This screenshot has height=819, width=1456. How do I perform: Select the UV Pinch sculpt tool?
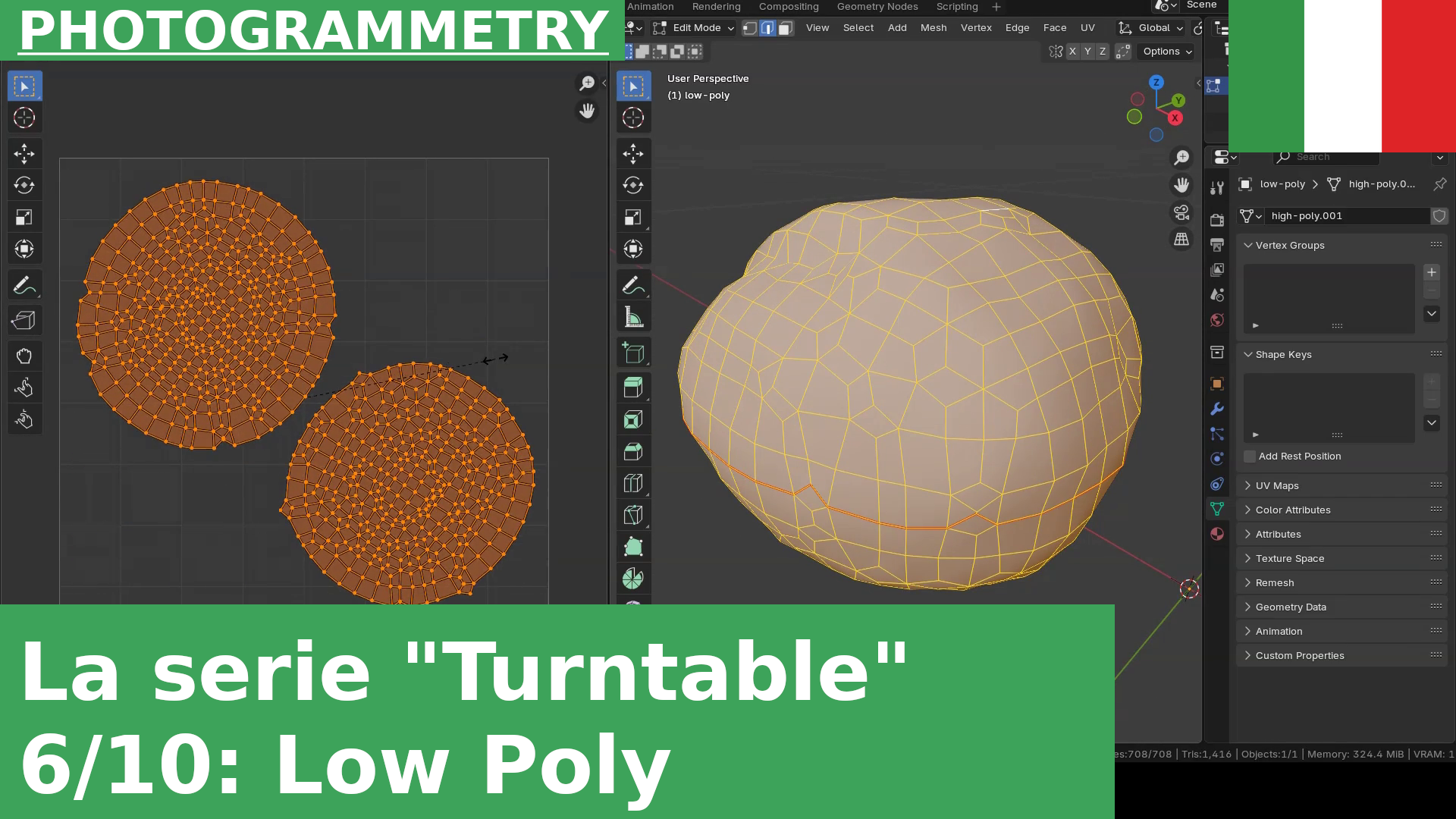(24, 419)
